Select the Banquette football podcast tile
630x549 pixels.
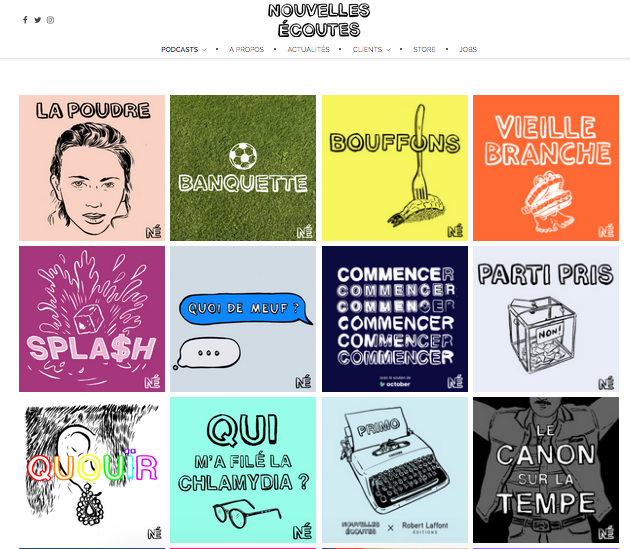tap(243, 168)
